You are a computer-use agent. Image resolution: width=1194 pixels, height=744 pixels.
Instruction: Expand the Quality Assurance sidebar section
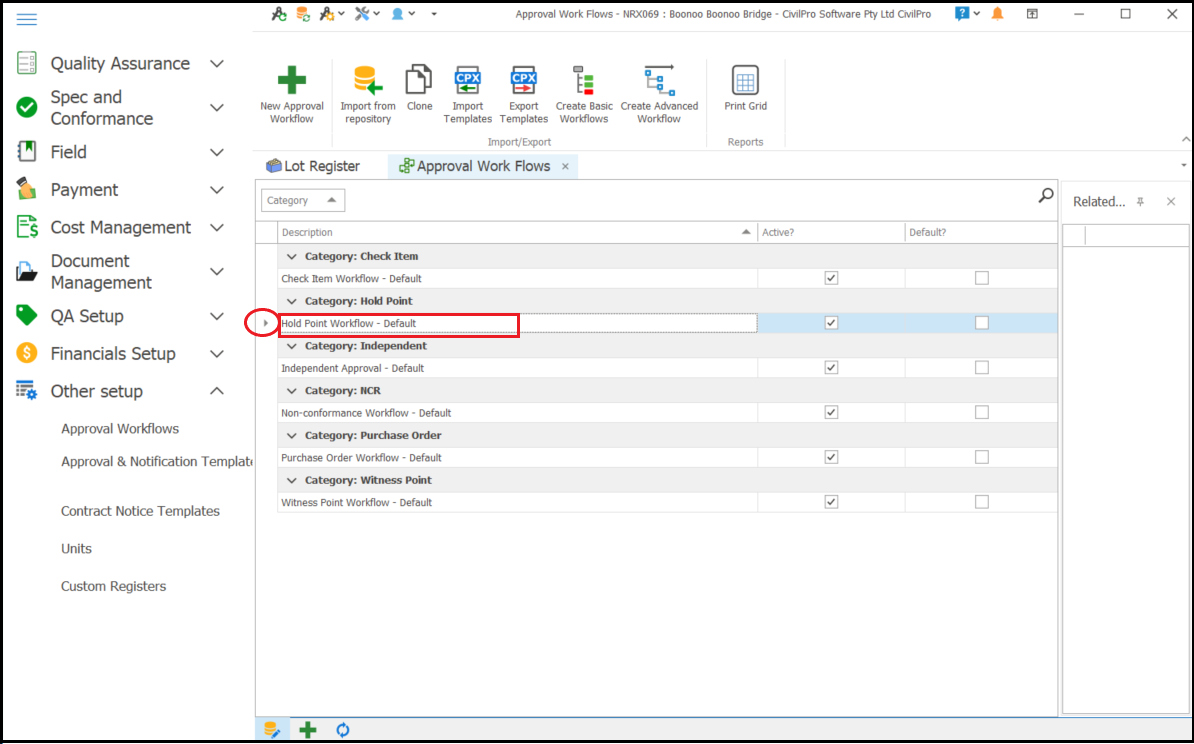pos(216,64)
